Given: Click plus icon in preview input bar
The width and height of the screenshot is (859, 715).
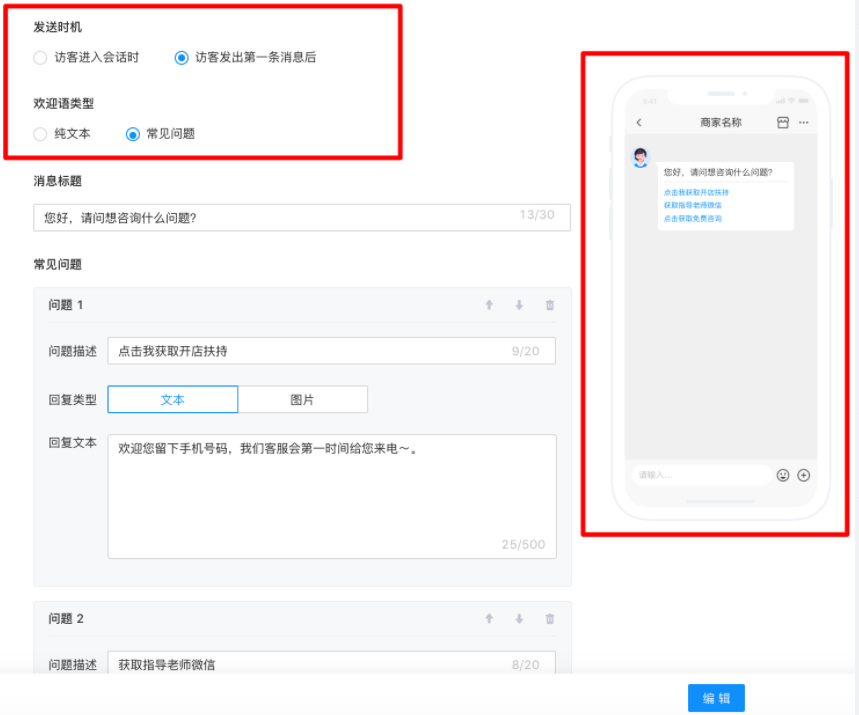Looking at the screenshot, I should pos(803,475).
